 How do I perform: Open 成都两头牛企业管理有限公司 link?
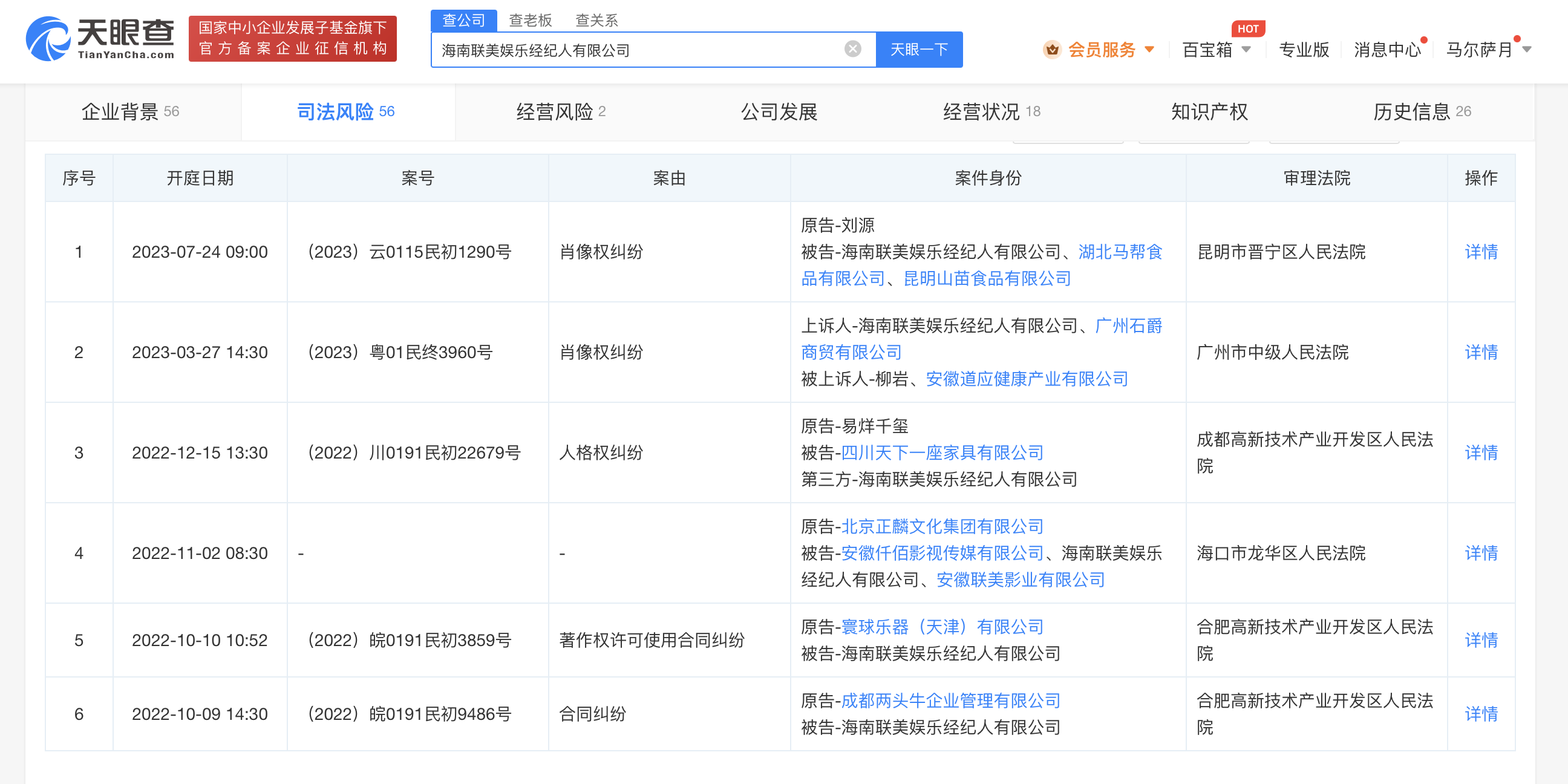(951, 701)
